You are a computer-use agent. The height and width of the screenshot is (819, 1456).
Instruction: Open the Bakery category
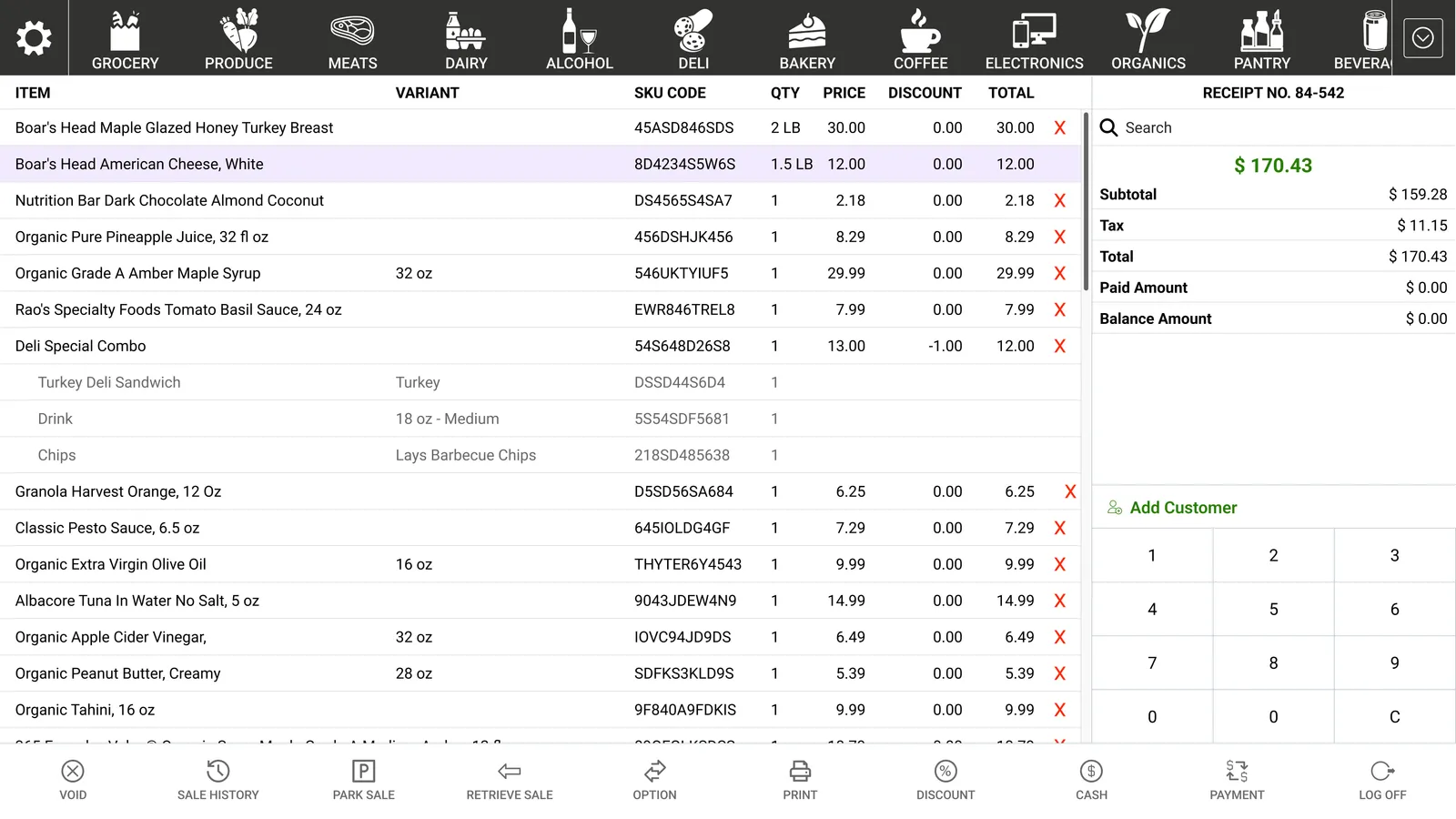(x=807, y=38)
